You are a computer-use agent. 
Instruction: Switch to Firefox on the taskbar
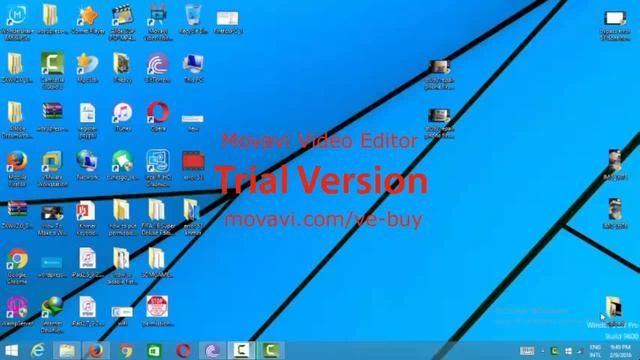[x=96, y=351]
